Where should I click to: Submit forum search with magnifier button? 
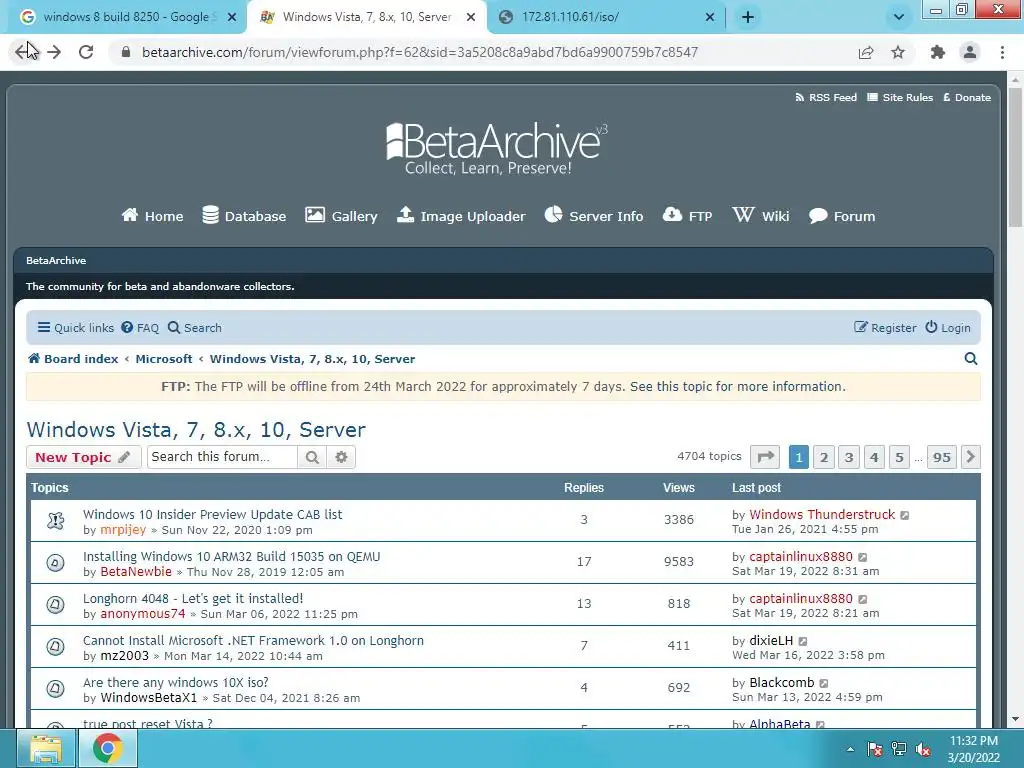[312, 457]
